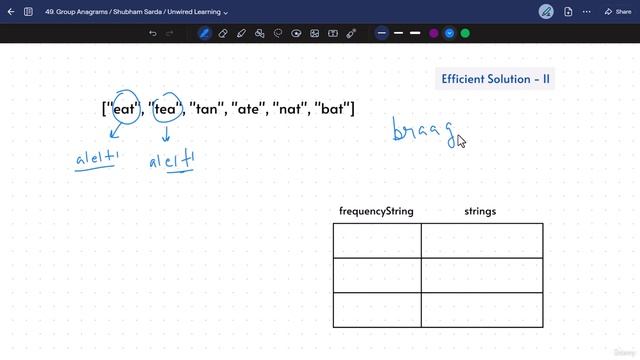Choose the medium stroke width
This screenshot has height=360, width=640.
(399, 33)
